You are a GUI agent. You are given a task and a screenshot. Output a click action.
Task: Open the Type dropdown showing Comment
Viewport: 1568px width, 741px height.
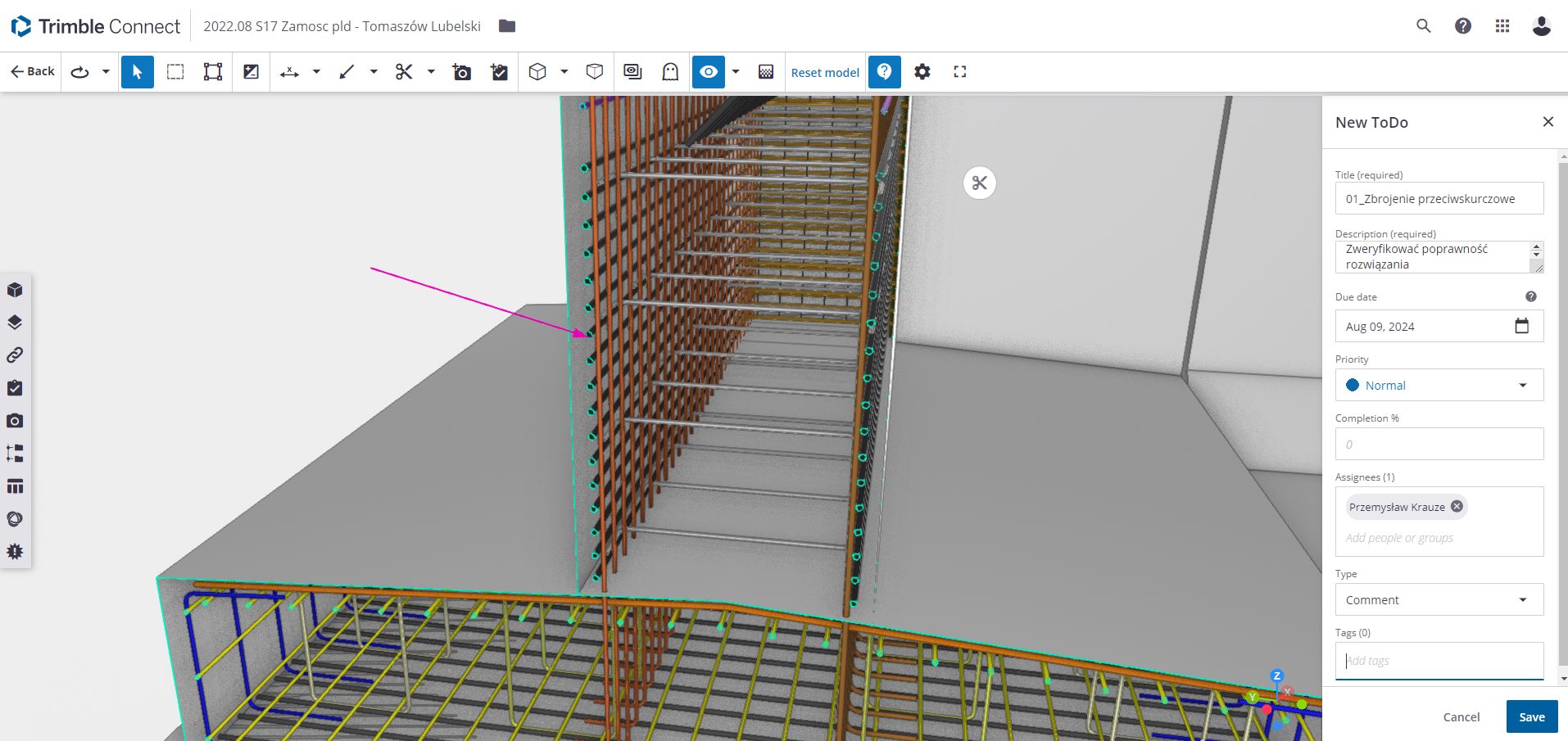(x=1439, y=600)
